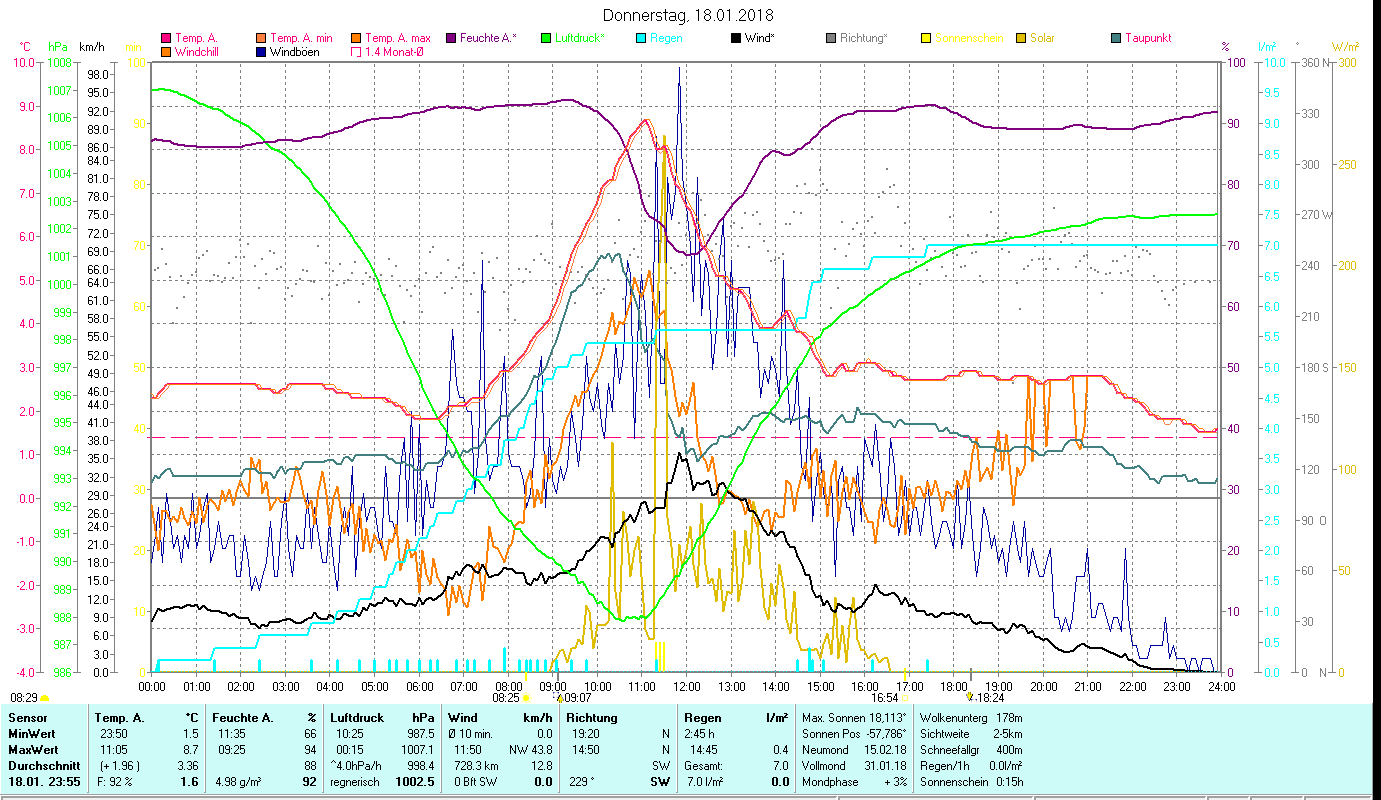This screenshot has width=1381, height=800.
Task: Click the green Luftdruck legend swatch
Action: 546,38
